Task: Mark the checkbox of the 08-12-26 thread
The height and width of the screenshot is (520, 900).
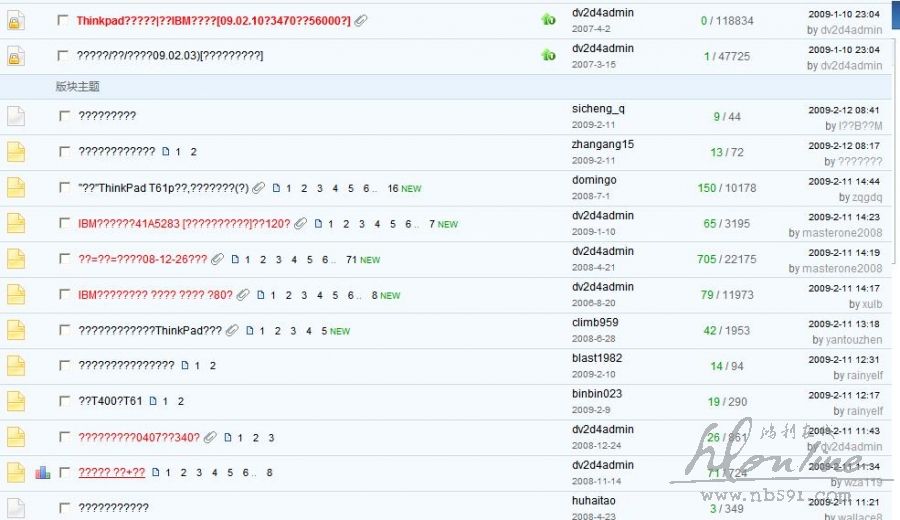Action: click(64, 258)
